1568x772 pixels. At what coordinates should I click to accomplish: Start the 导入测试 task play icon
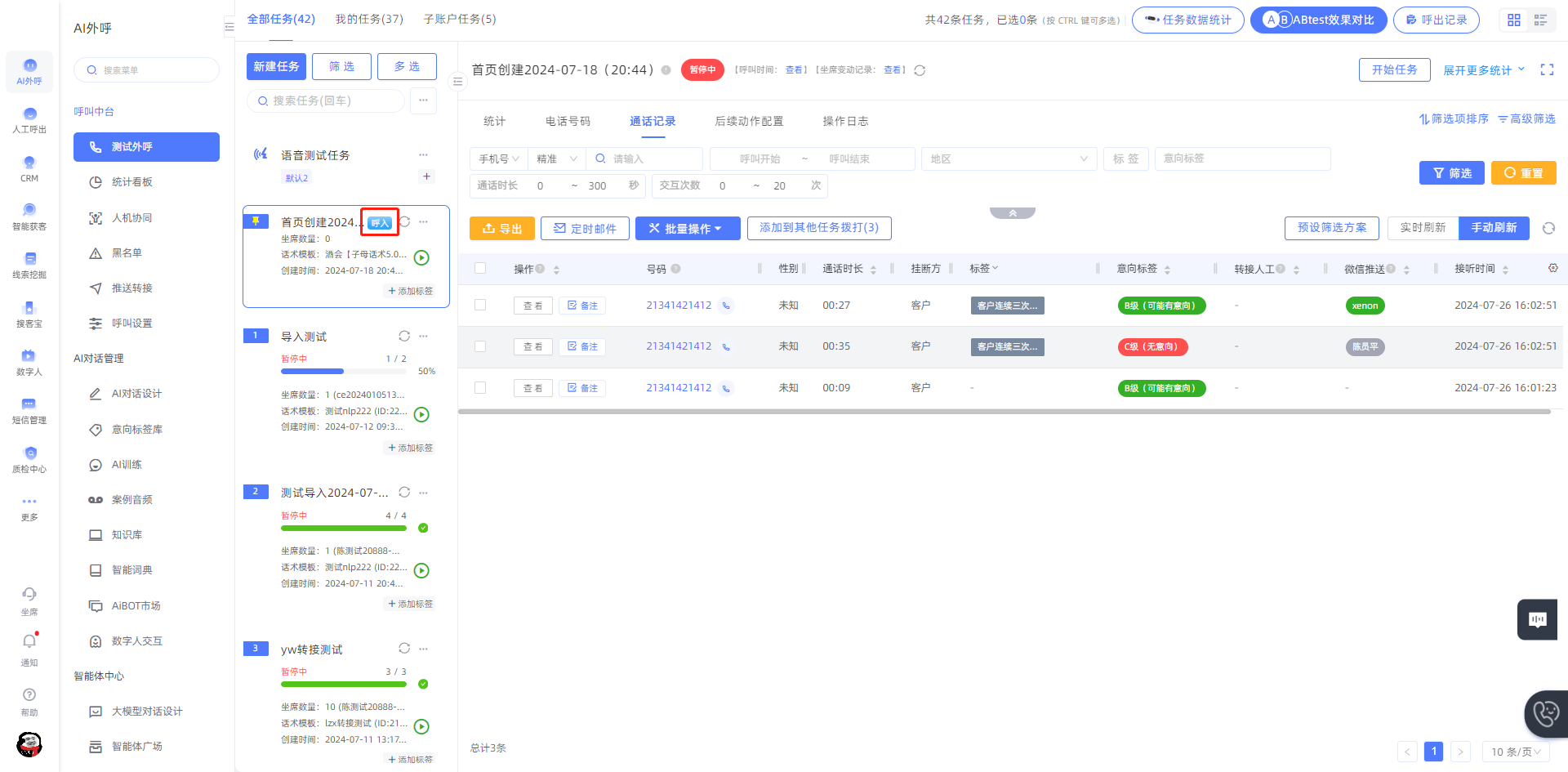tap(421, 414)
